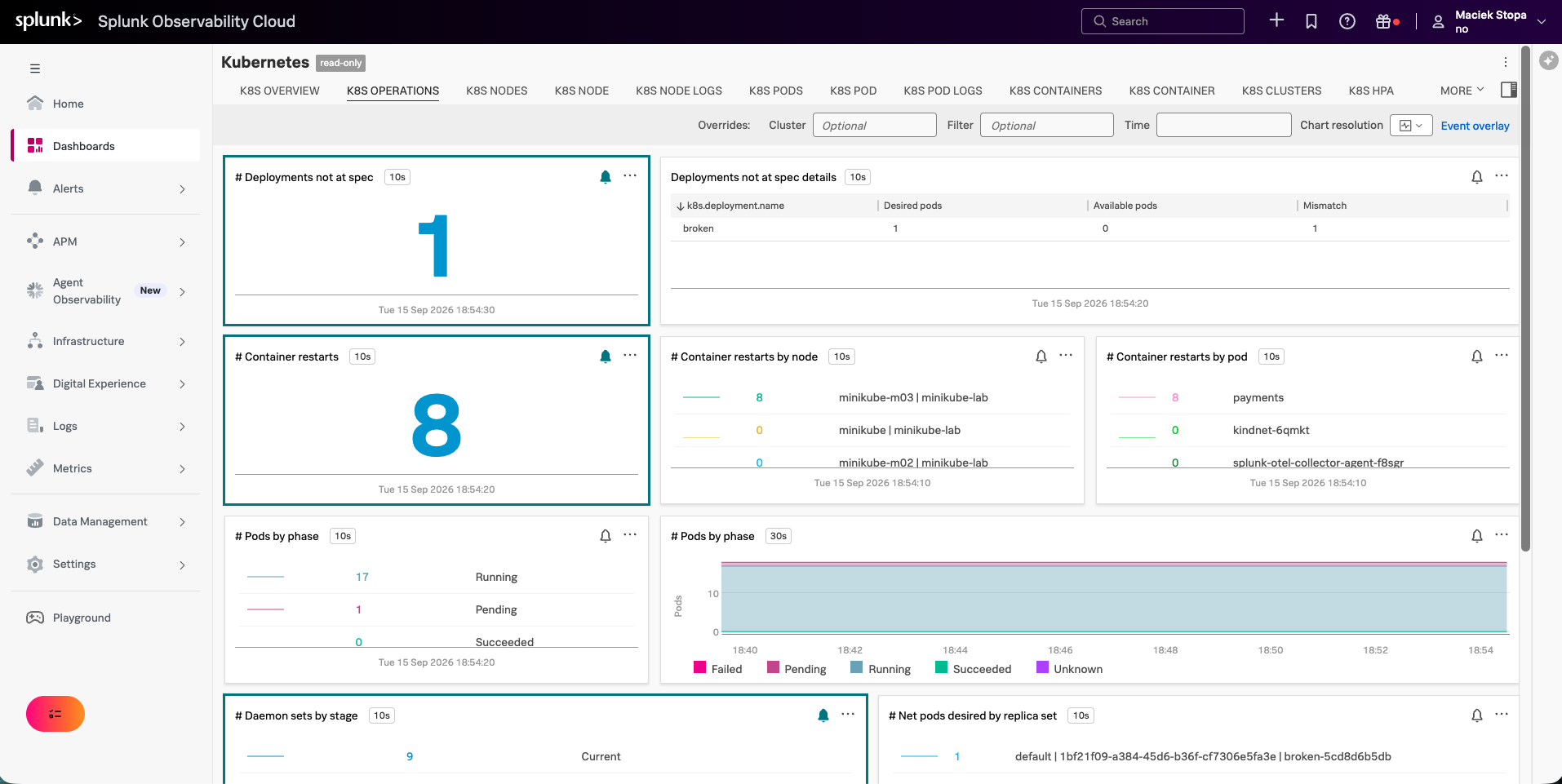Toggle the Unknown legend swatch
This screenshot has height=784, width=1562.
tap(1042, 667)
